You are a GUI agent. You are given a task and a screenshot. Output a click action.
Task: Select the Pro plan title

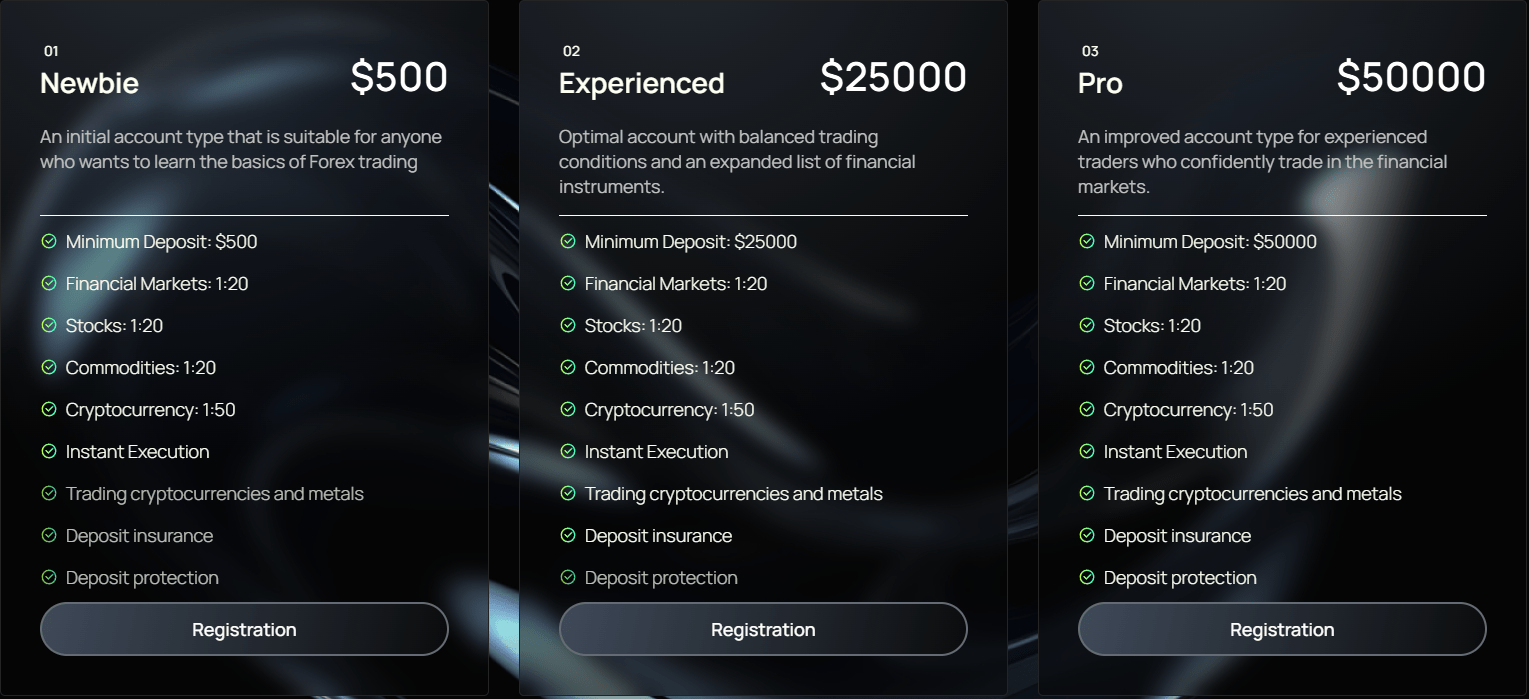1100,83
